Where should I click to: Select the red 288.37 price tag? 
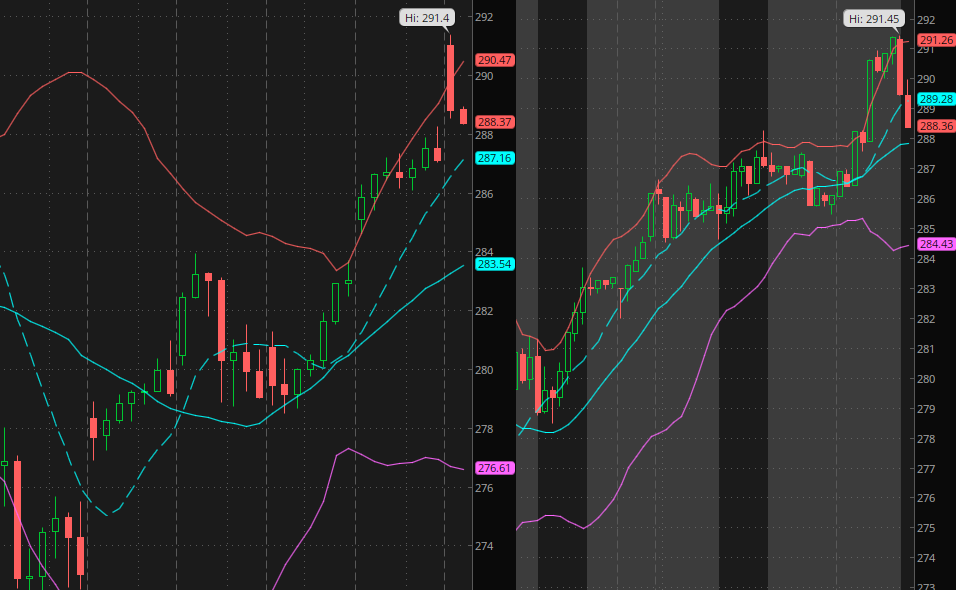pos(494,122)
